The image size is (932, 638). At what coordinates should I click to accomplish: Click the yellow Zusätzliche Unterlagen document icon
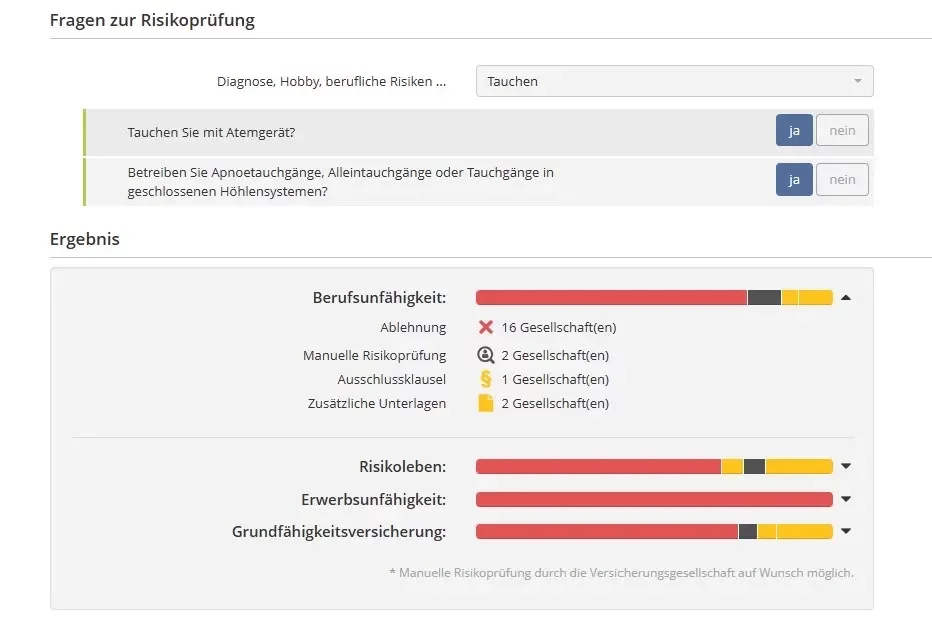point(485,403)
